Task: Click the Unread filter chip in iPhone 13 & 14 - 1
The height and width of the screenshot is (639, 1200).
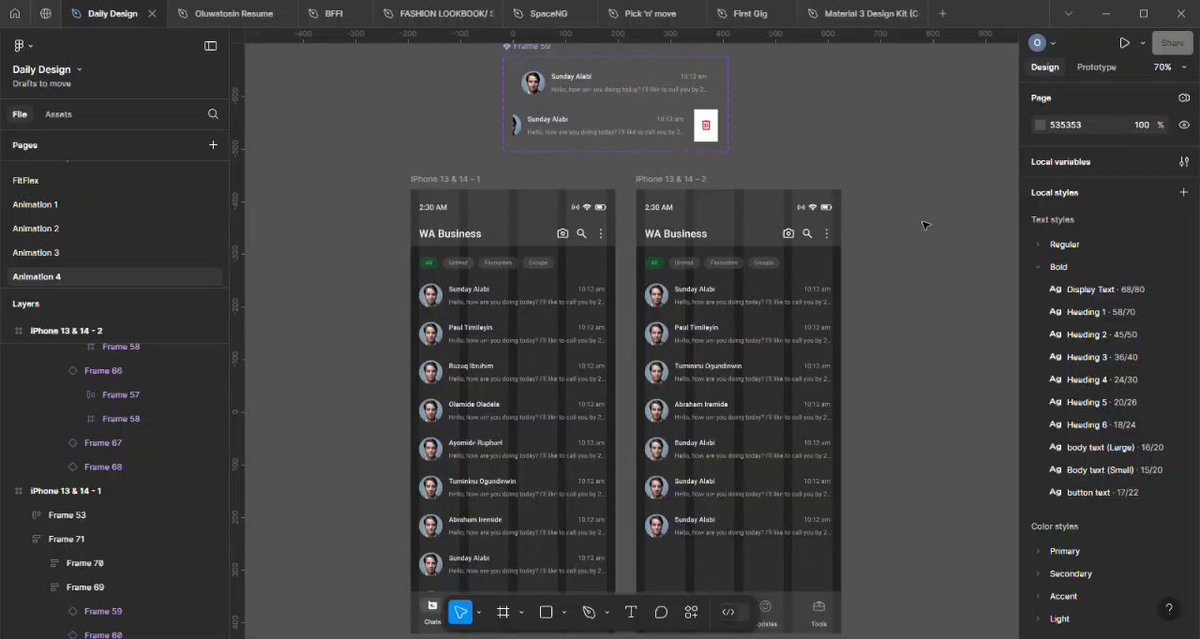Action: [458, 263]
